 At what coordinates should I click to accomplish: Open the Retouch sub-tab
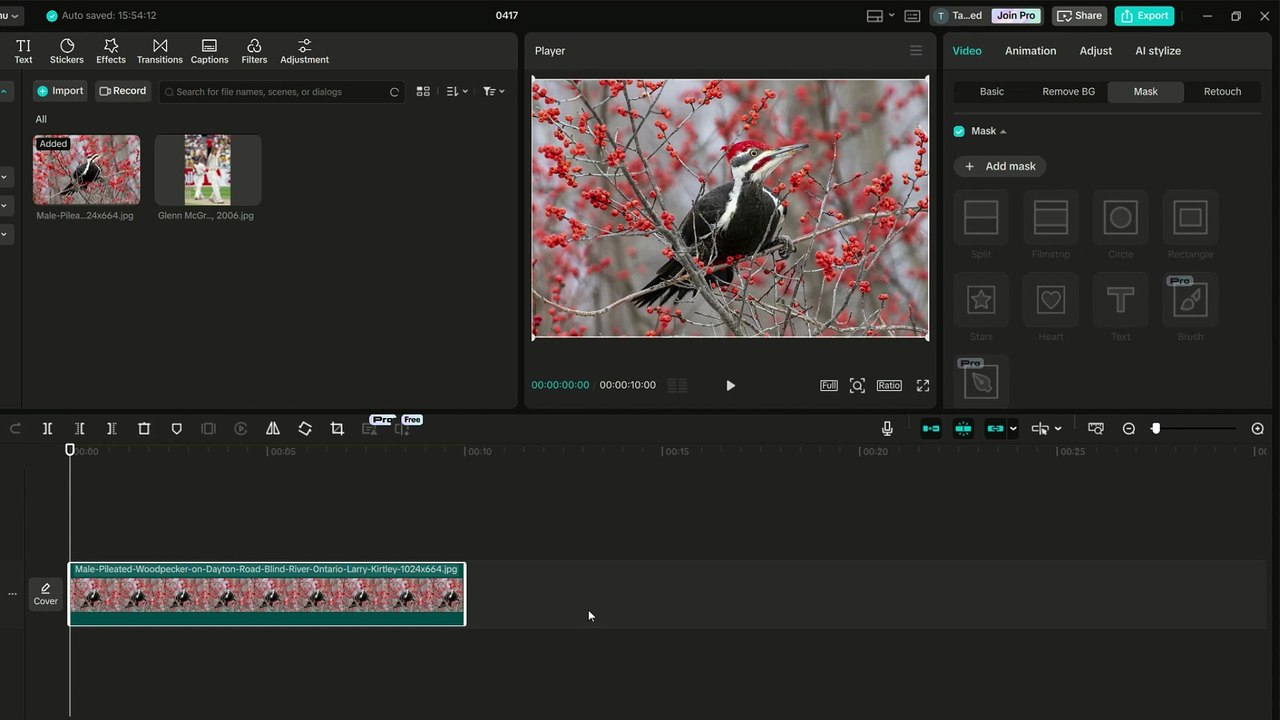pyautogui.click(x=1222, y=91)
